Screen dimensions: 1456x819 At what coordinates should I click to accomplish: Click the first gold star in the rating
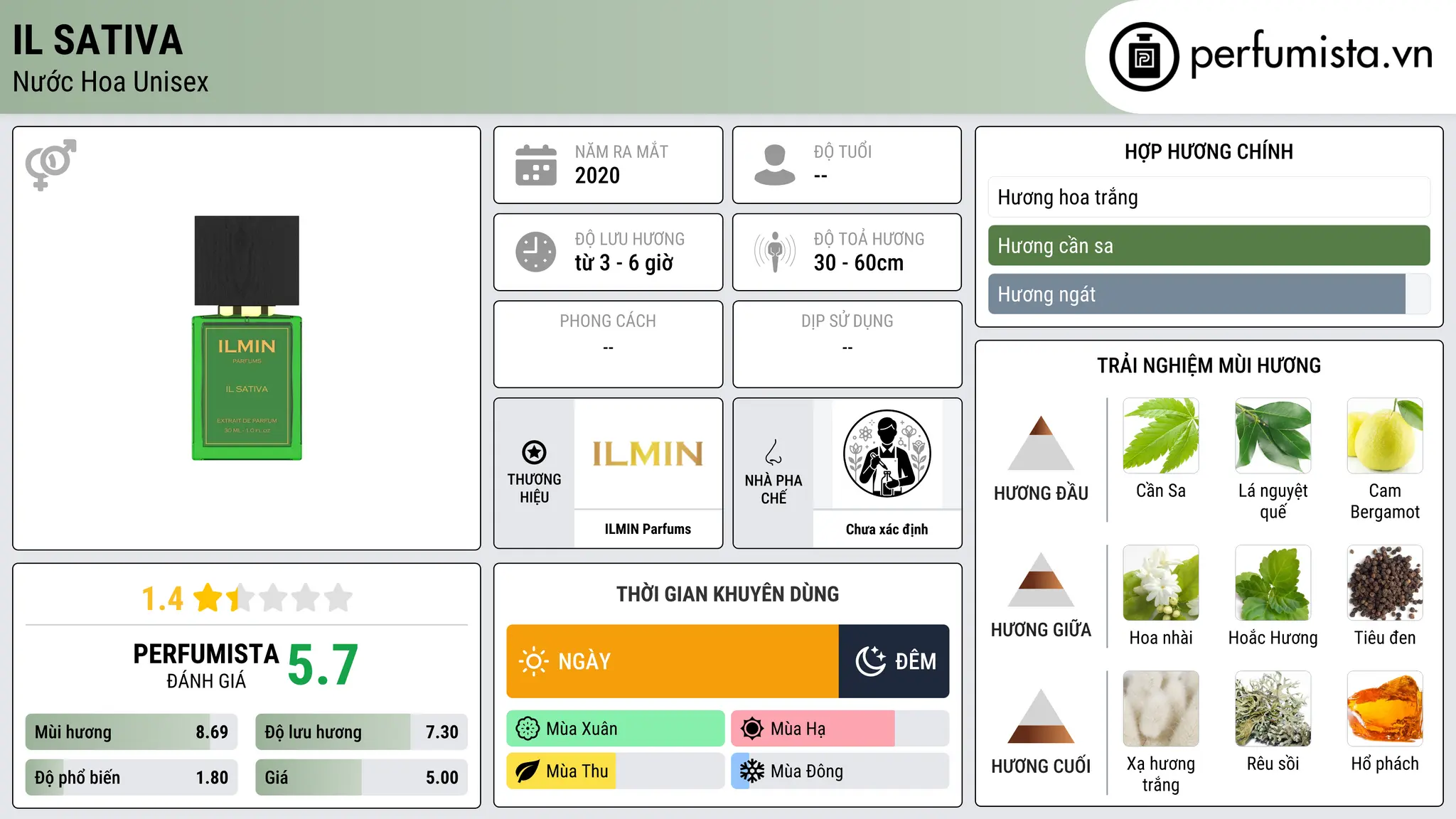[x=208, y=598]
